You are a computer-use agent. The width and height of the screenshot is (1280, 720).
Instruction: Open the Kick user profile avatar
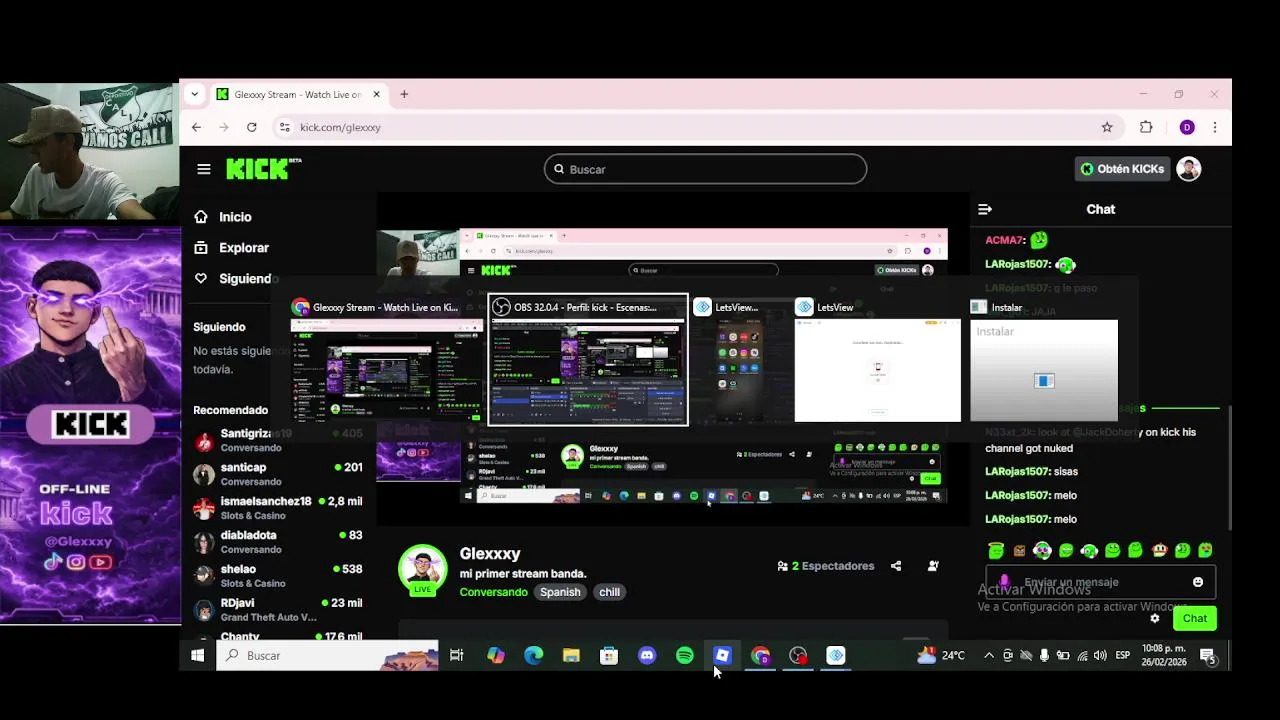1188,169
